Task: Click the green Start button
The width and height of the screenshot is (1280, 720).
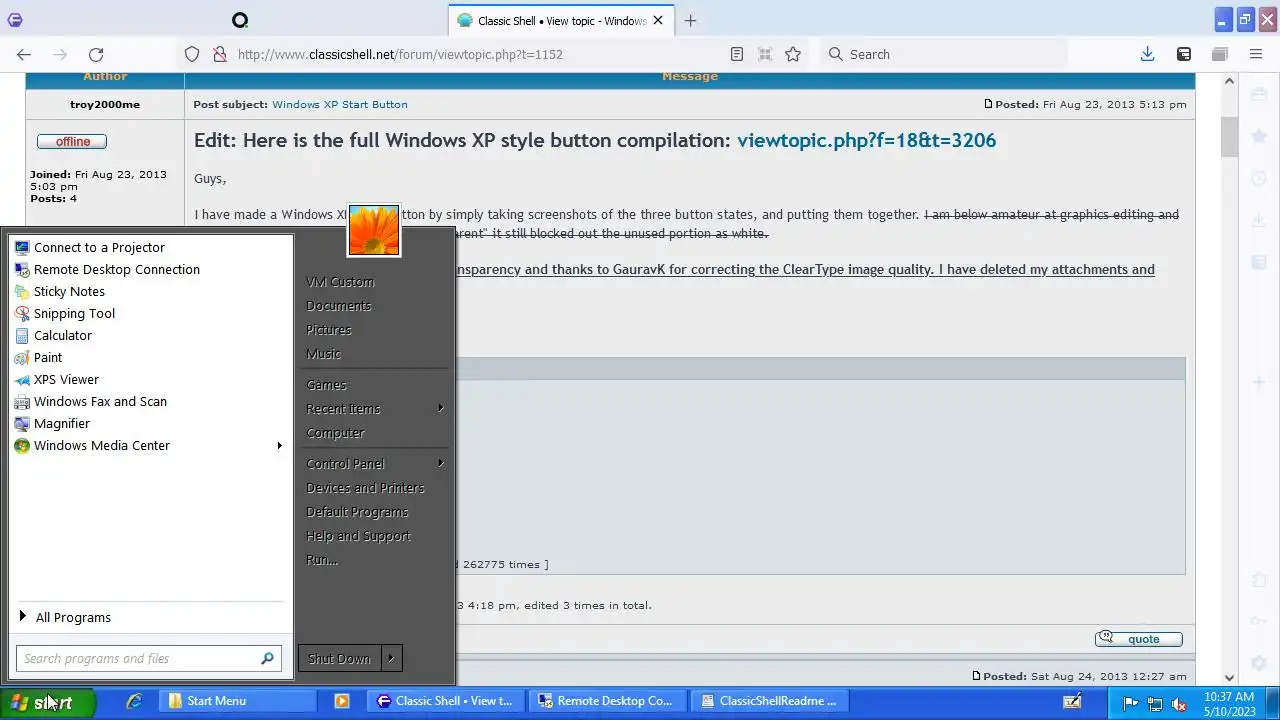Action: 47,703
